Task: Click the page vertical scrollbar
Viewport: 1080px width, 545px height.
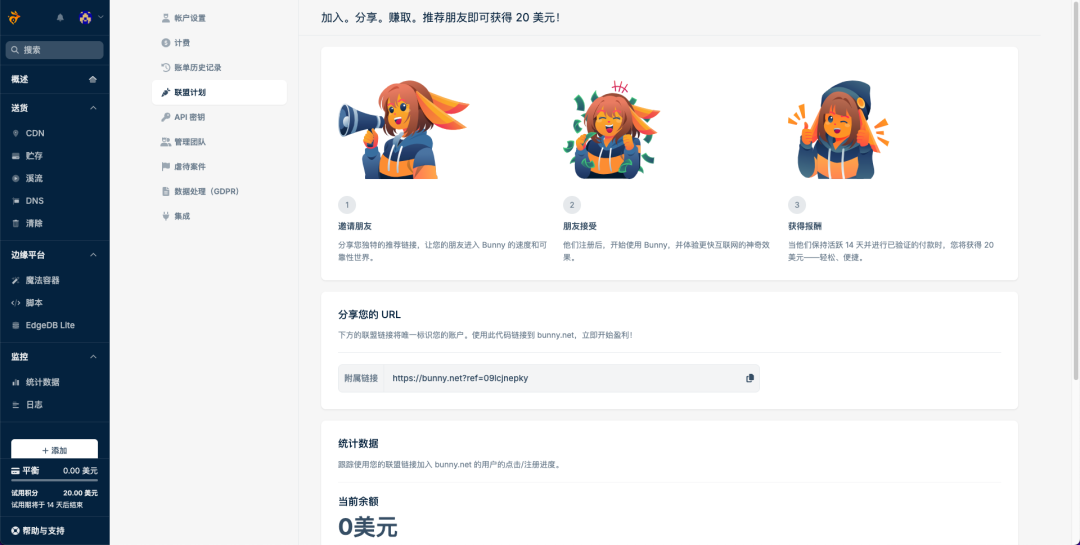Action: (1076, 189)
